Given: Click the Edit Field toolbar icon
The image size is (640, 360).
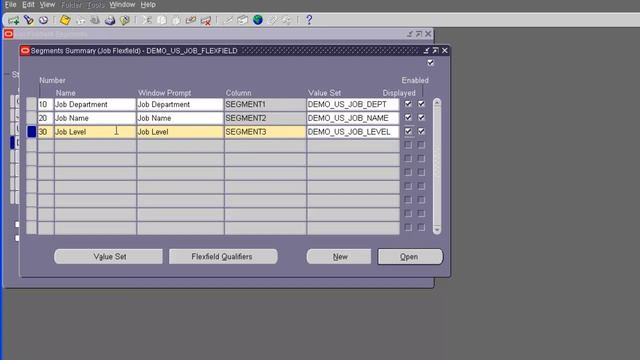Looking at the screenshot, I should pyautogui.click(x=228, y=20).
